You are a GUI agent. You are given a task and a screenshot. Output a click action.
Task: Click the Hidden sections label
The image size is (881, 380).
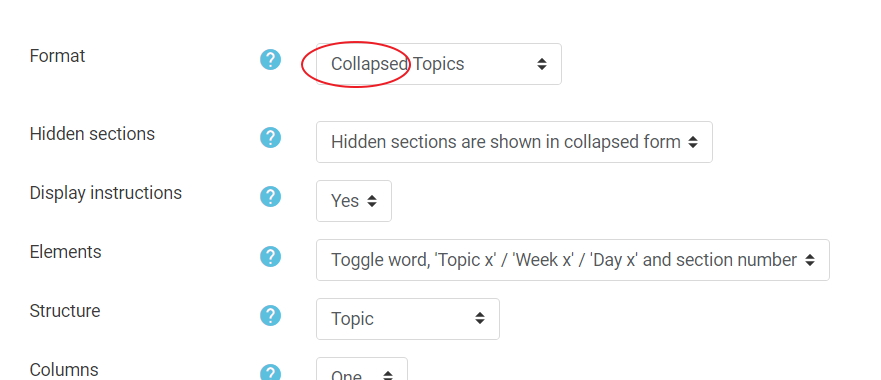pos(92,134)
